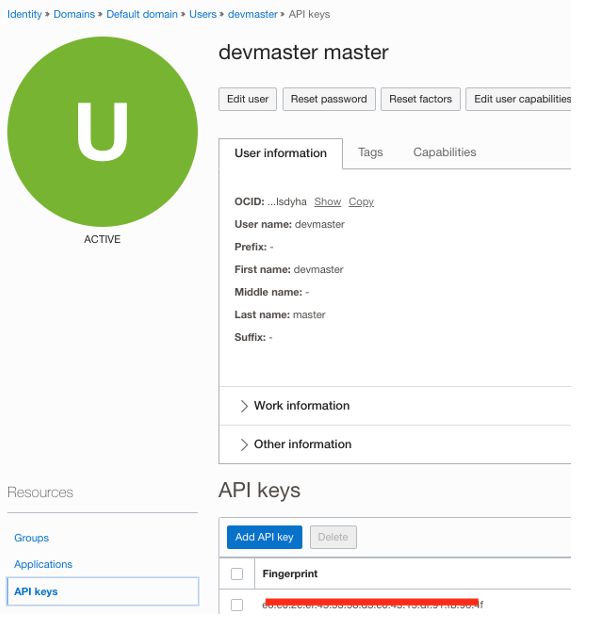Click the User name value devmaster
Screen dimensions: 606x625
[x=320, y=224]
